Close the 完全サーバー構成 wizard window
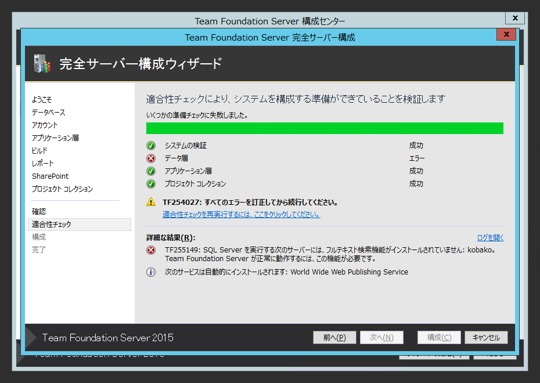The width and height of the screenshot is (540, 383). pos(506,34)
